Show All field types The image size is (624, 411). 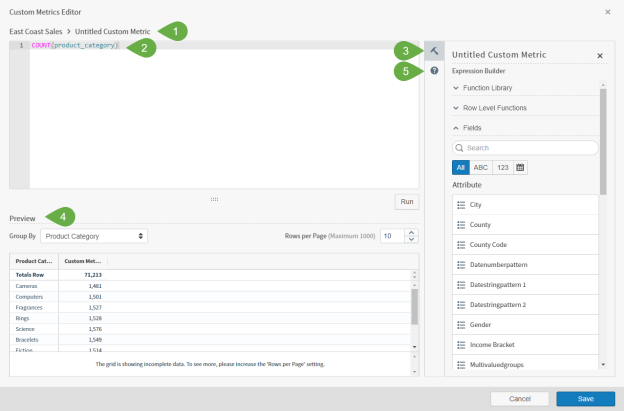point(460,168)
